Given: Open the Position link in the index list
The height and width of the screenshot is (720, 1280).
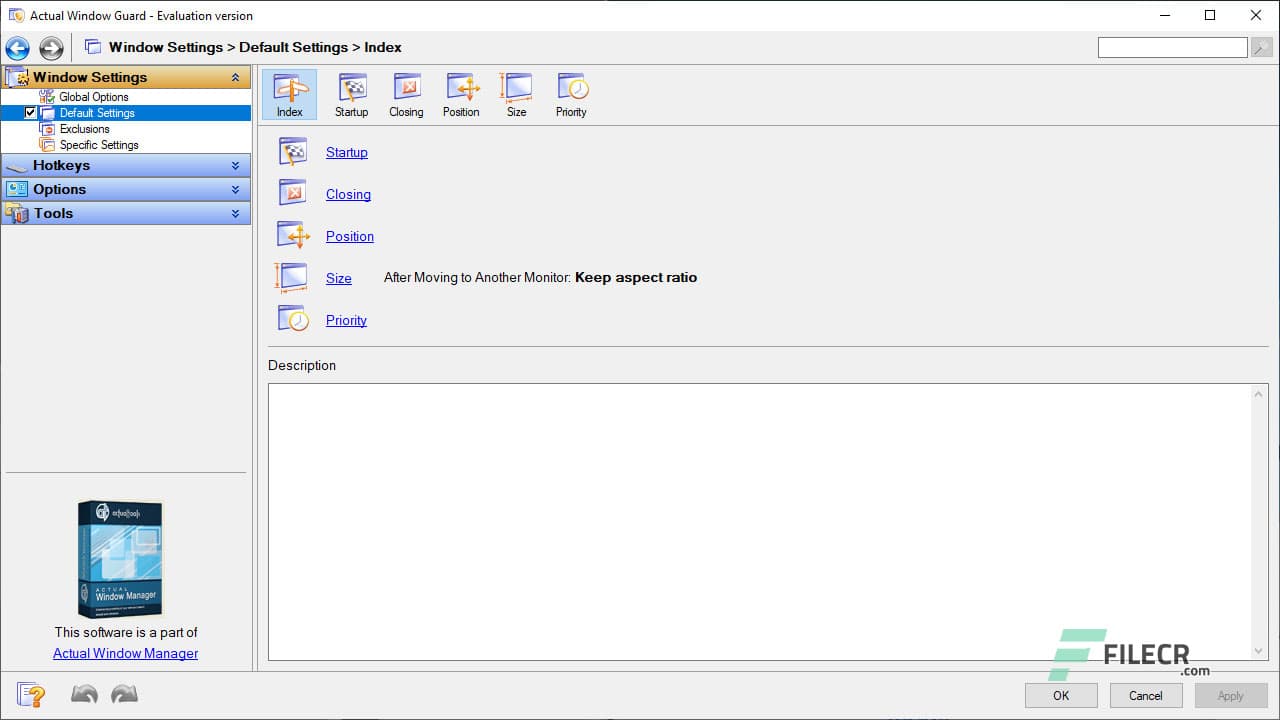Looking at the screenshot, I should (350, 236).
